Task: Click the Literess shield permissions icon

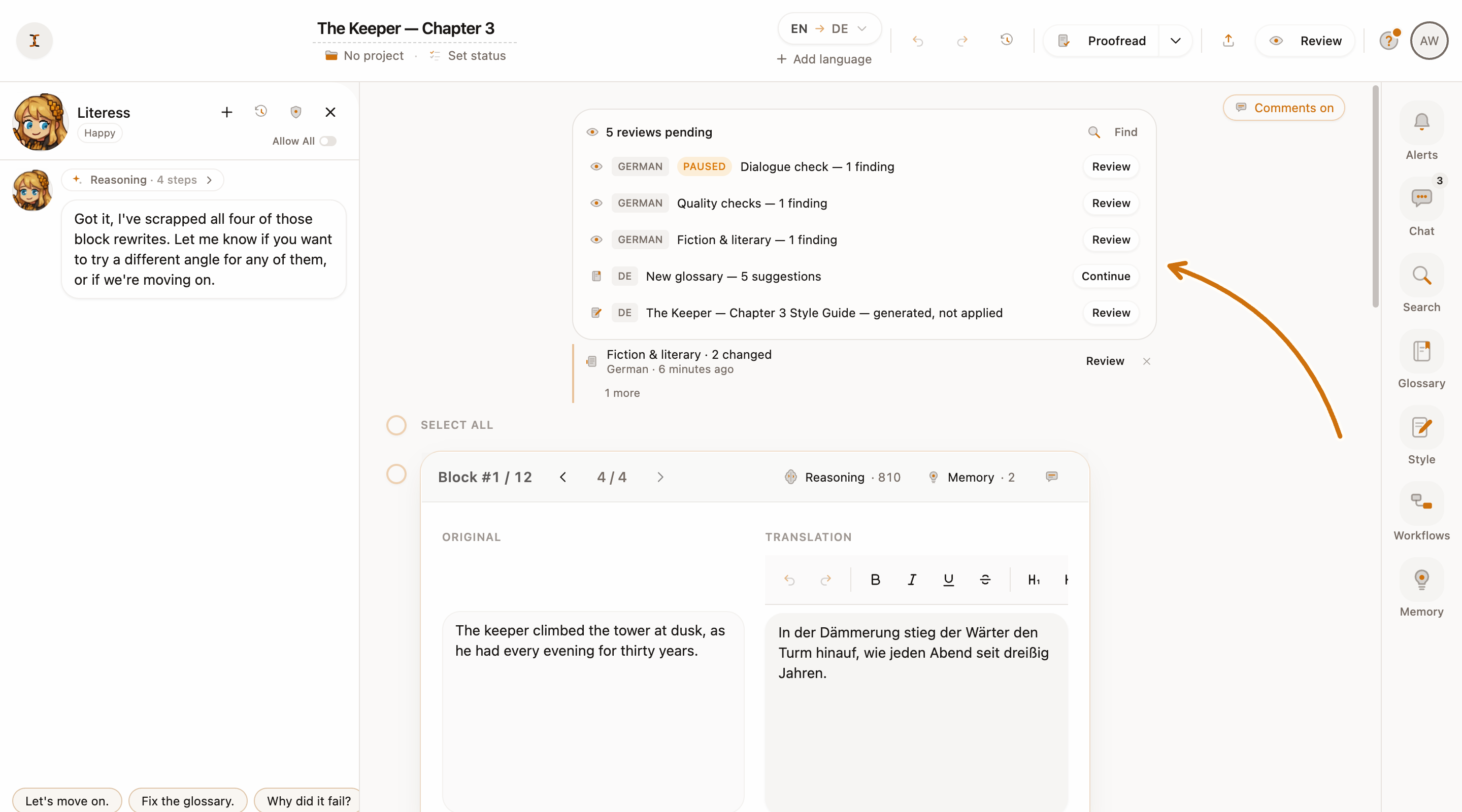Action: [x=295, y=112]
